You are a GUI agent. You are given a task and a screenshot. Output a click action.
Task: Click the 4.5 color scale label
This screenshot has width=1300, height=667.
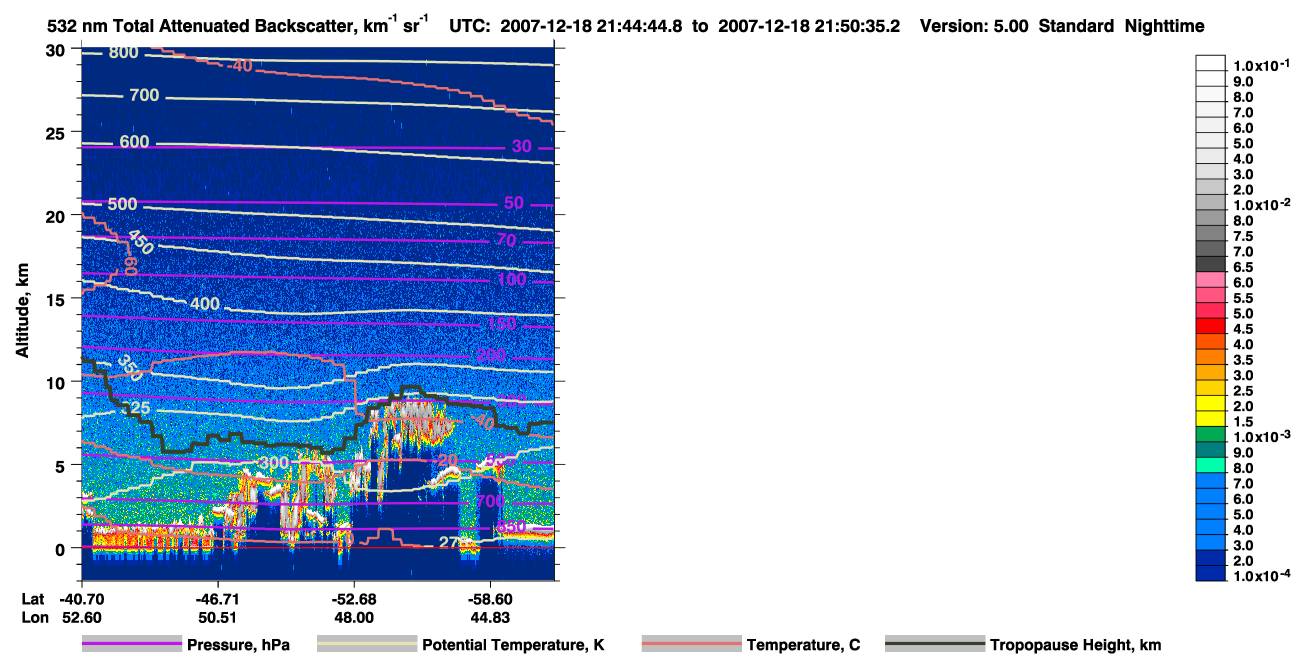1243,328
